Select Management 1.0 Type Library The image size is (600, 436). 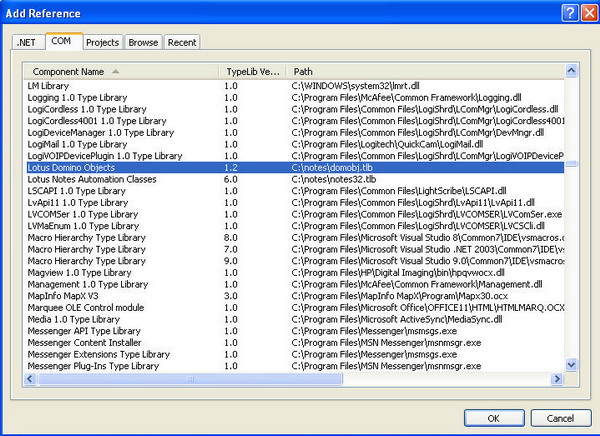(x=295, y=284)
